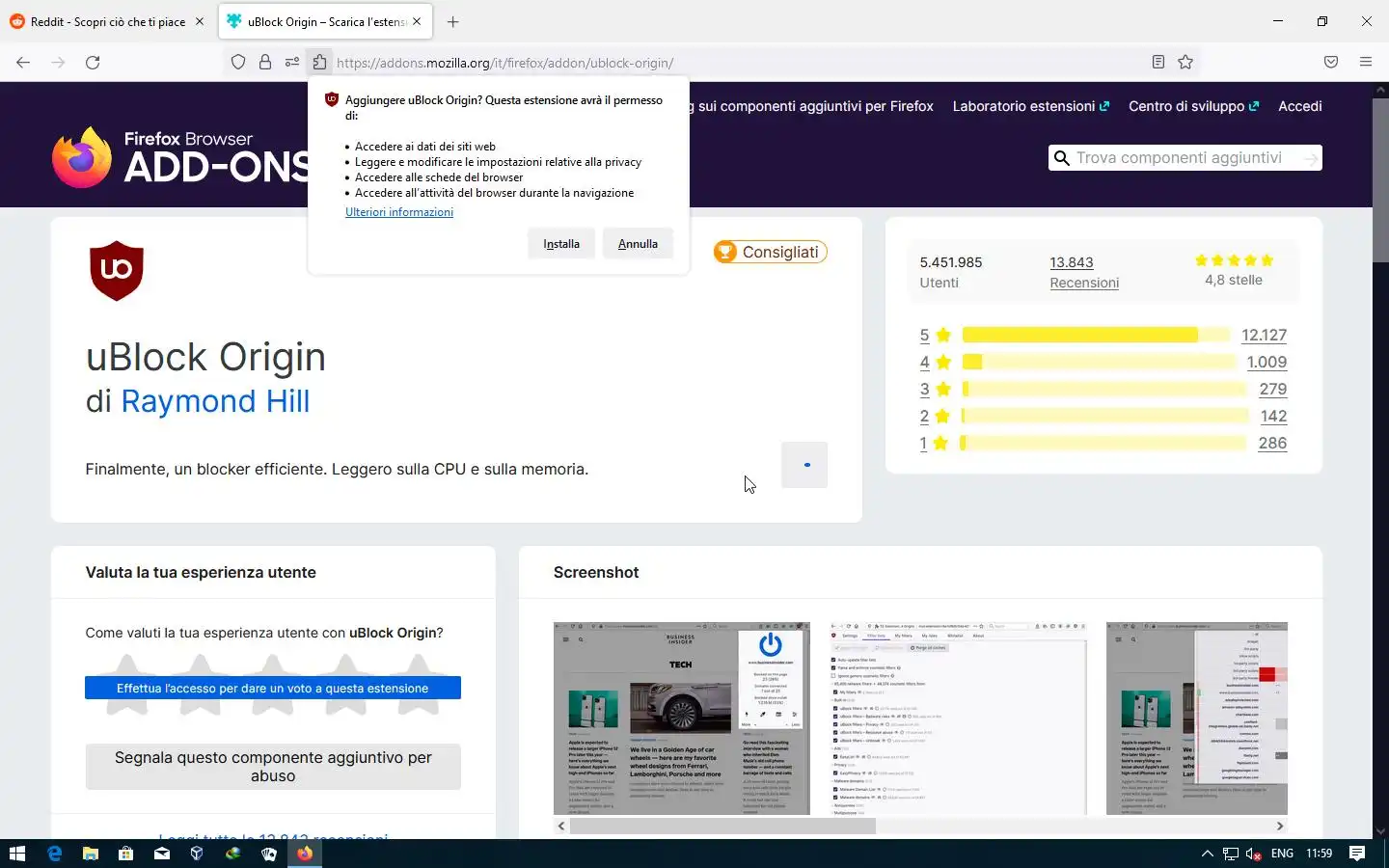The image size is (1389, 868).
Task: Click the site security padlock icon
Action: tap(265, 63)
